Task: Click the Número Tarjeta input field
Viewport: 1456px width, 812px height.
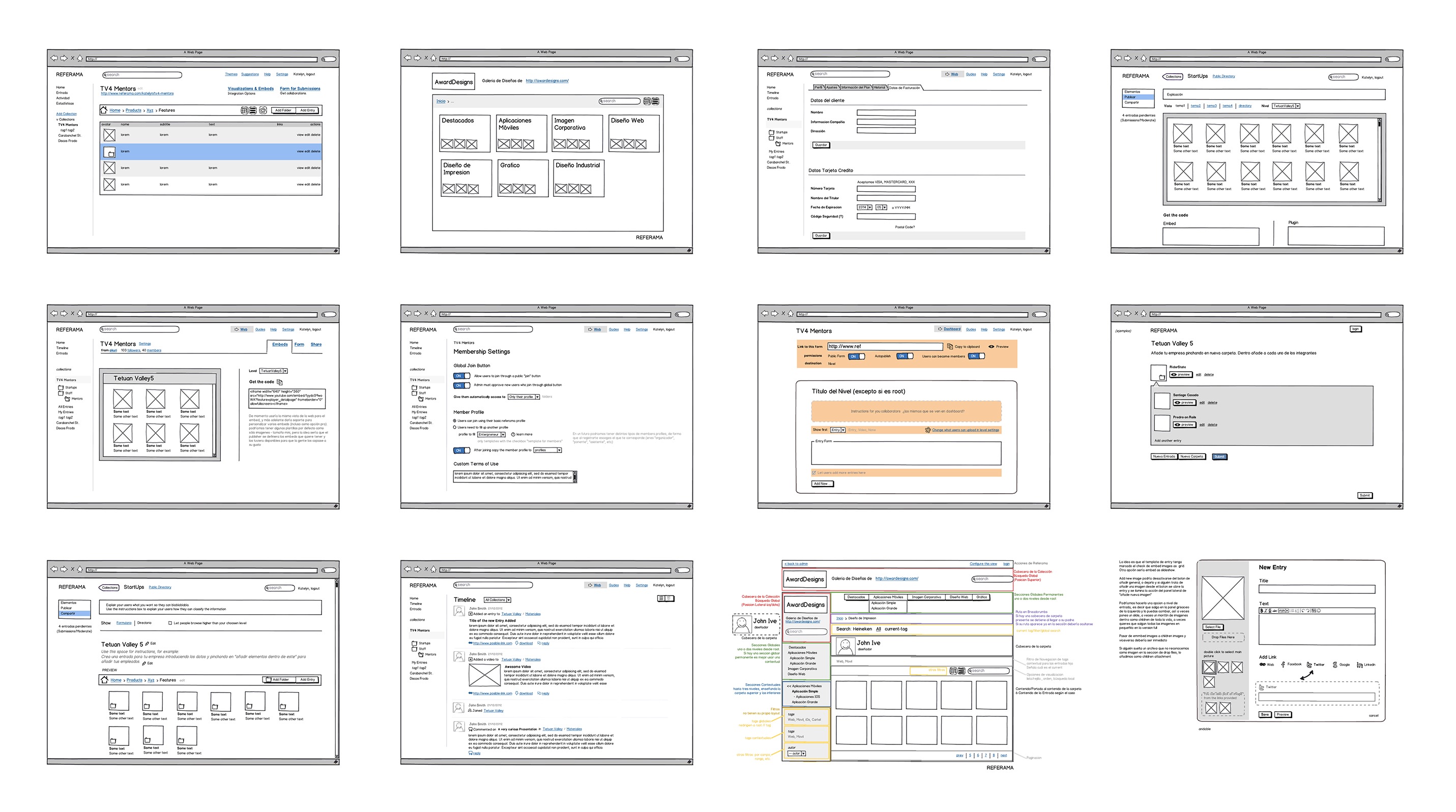Action: (886, 189)
